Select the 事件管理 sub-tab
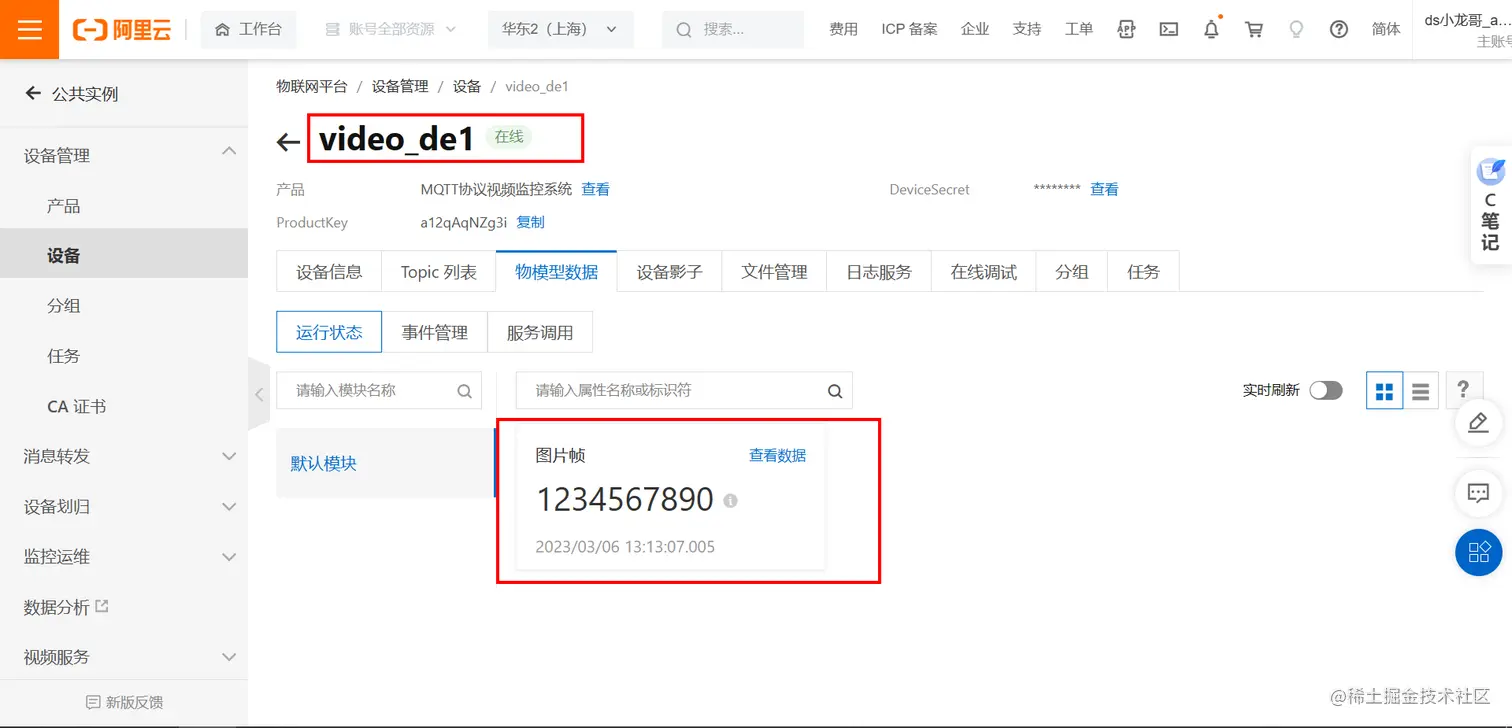Viewport: 1512px width, 728px height. 435,332
